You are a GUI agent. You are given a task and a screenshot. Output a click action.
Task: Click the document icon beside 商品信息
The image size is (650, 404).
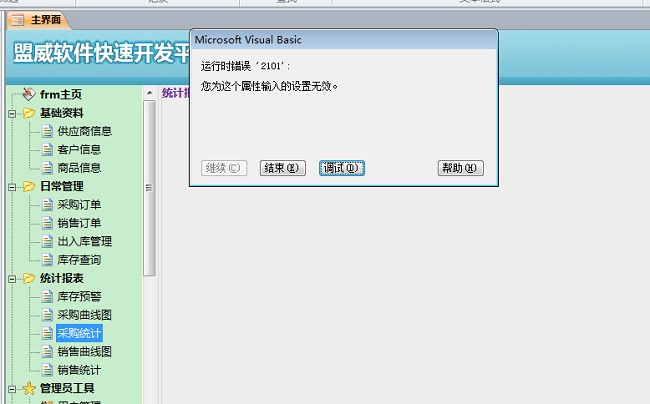47,168
